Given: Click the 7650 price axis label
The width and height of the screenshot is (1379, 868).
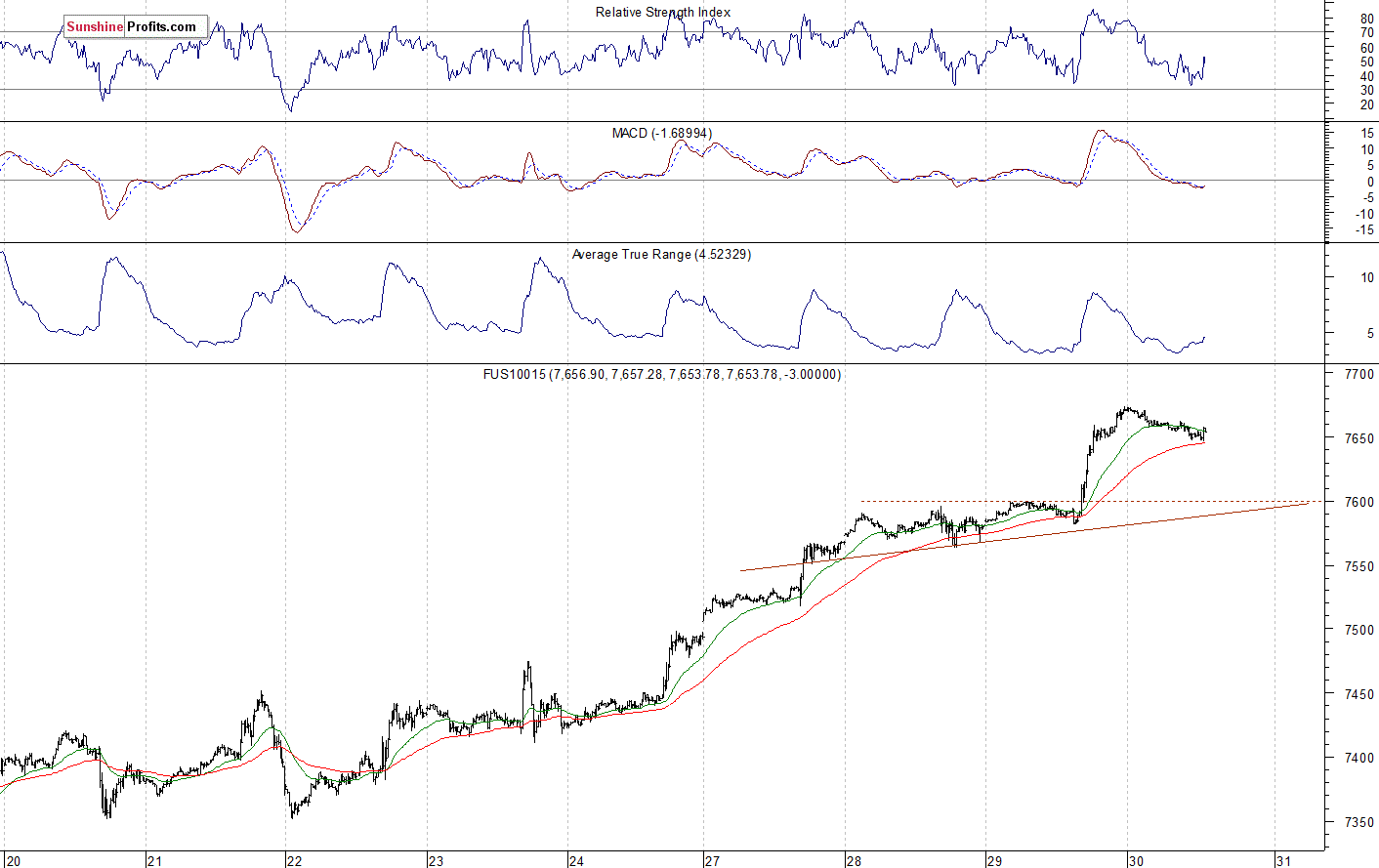Looking at the screenshot, I should tap(1359, 439).
